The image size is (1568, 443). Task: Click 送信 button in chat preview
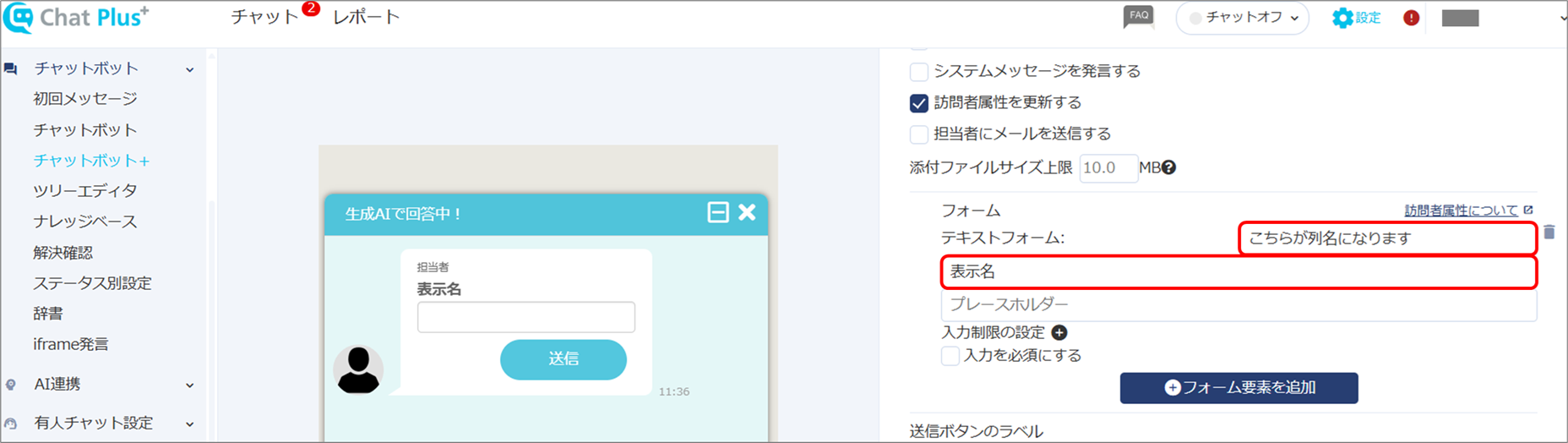click(563, 359)
